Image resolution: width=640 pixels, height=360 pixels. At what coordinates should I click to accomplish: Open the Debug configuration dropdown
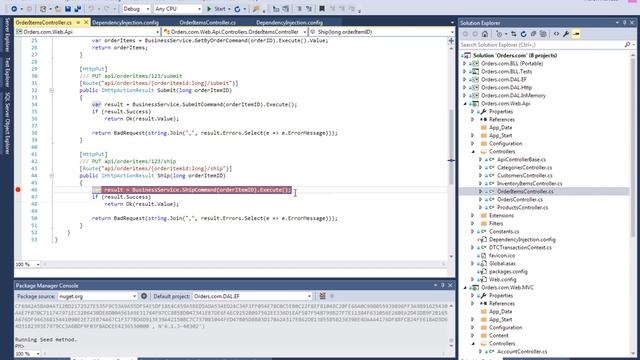click(136, 9)
